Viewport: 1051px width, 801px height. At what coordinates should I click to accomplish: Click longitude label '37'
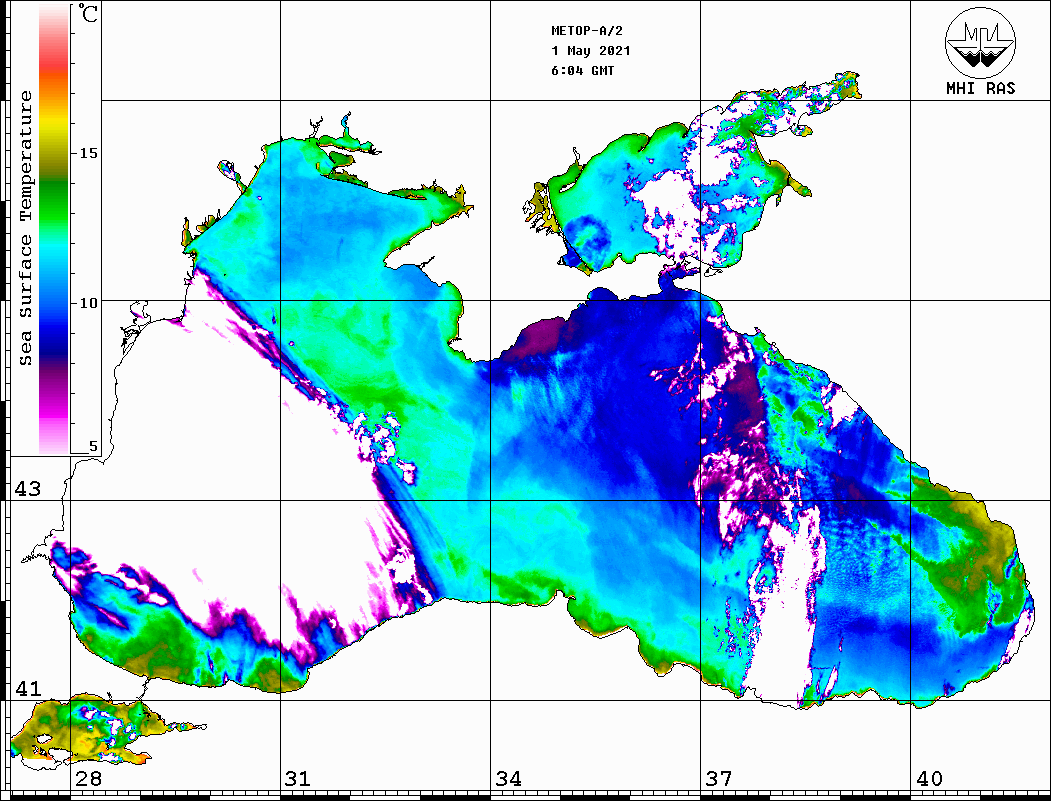point(719,778)
